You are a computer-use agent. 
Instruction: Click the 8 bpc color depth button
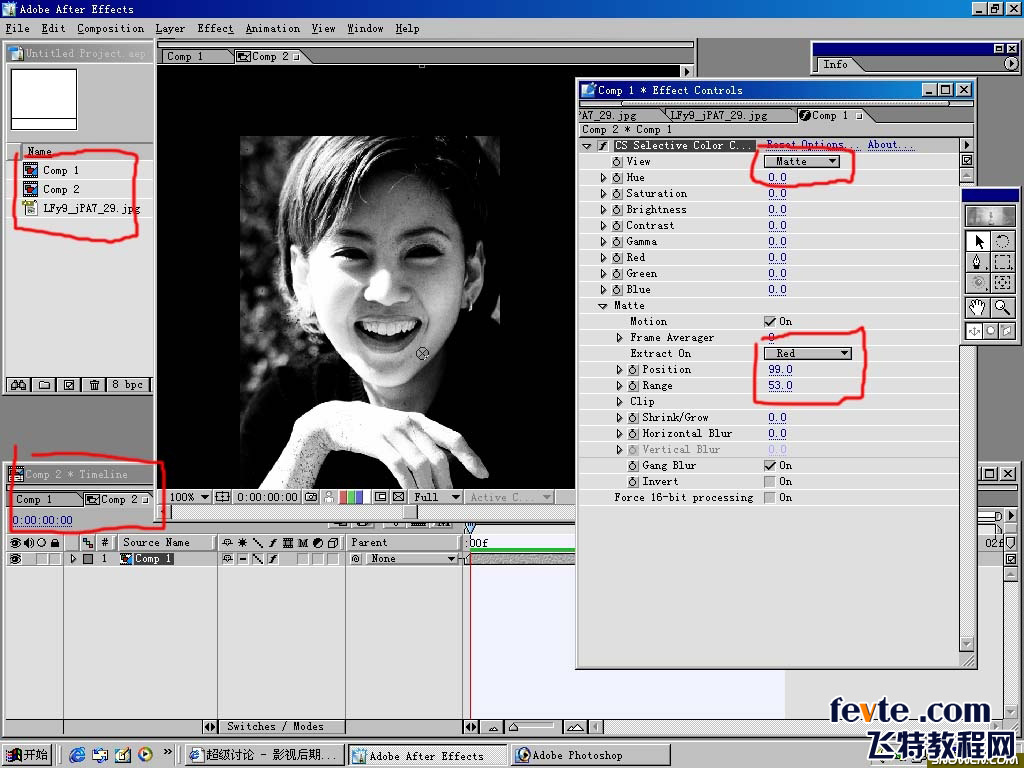pyautogui.click(x=127, y=385)
